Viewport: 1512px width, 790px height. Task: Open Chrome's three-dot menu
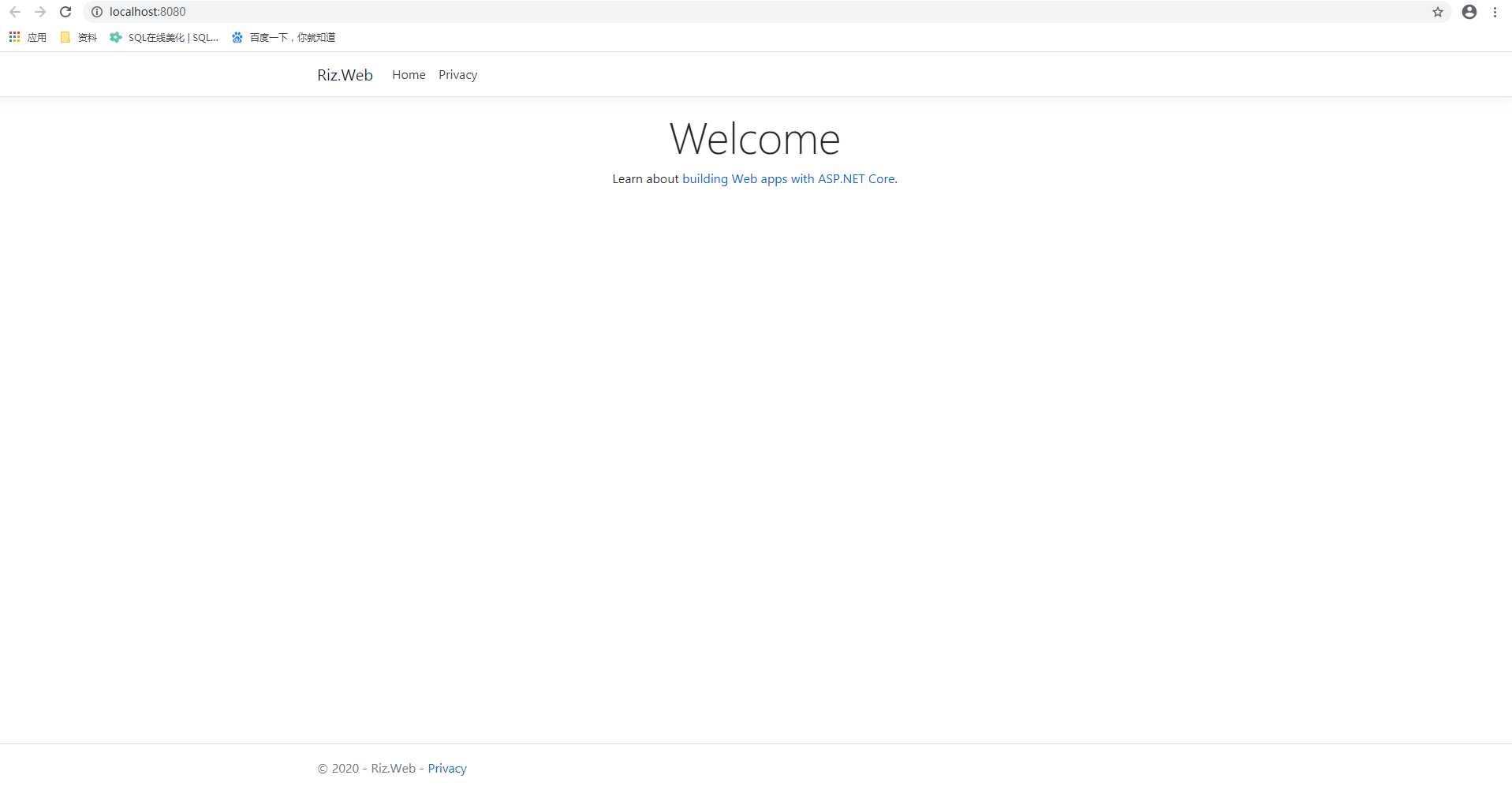1495,12
